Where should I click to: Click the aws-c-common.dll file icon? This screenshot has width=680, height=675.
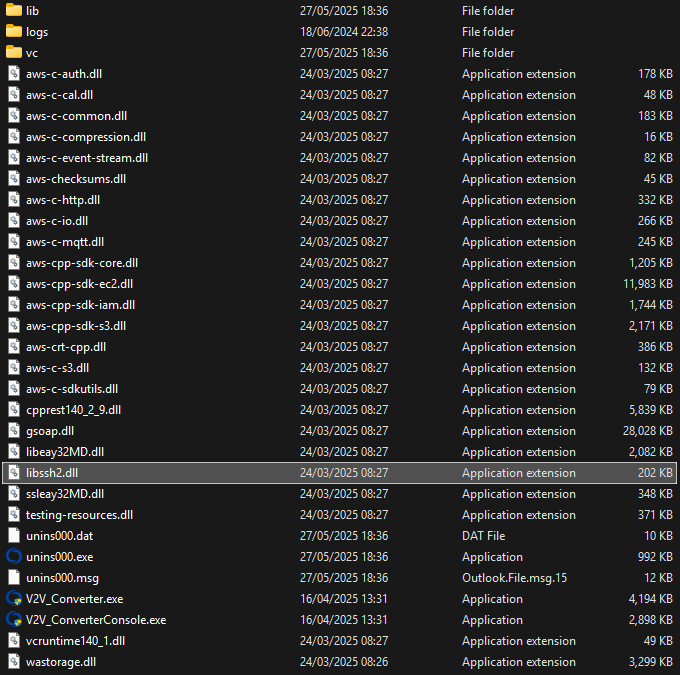pyautogui.click(x=14, y=115)
